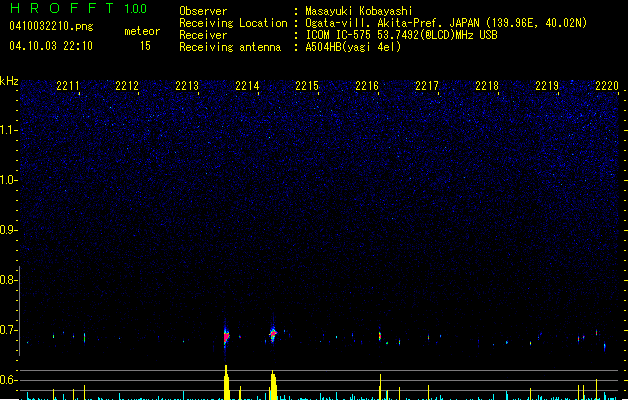Click the time marker 2217
This screenshot has width=629, height=400.
pos(427,86)
